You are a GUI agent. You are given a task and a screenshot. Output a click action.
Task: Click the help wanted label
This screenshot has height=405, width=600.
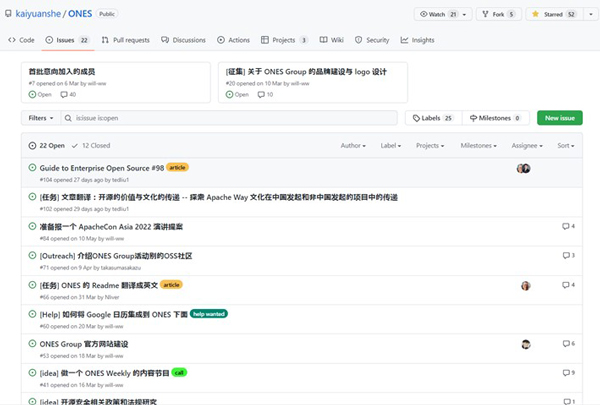(x=209, y=314)
